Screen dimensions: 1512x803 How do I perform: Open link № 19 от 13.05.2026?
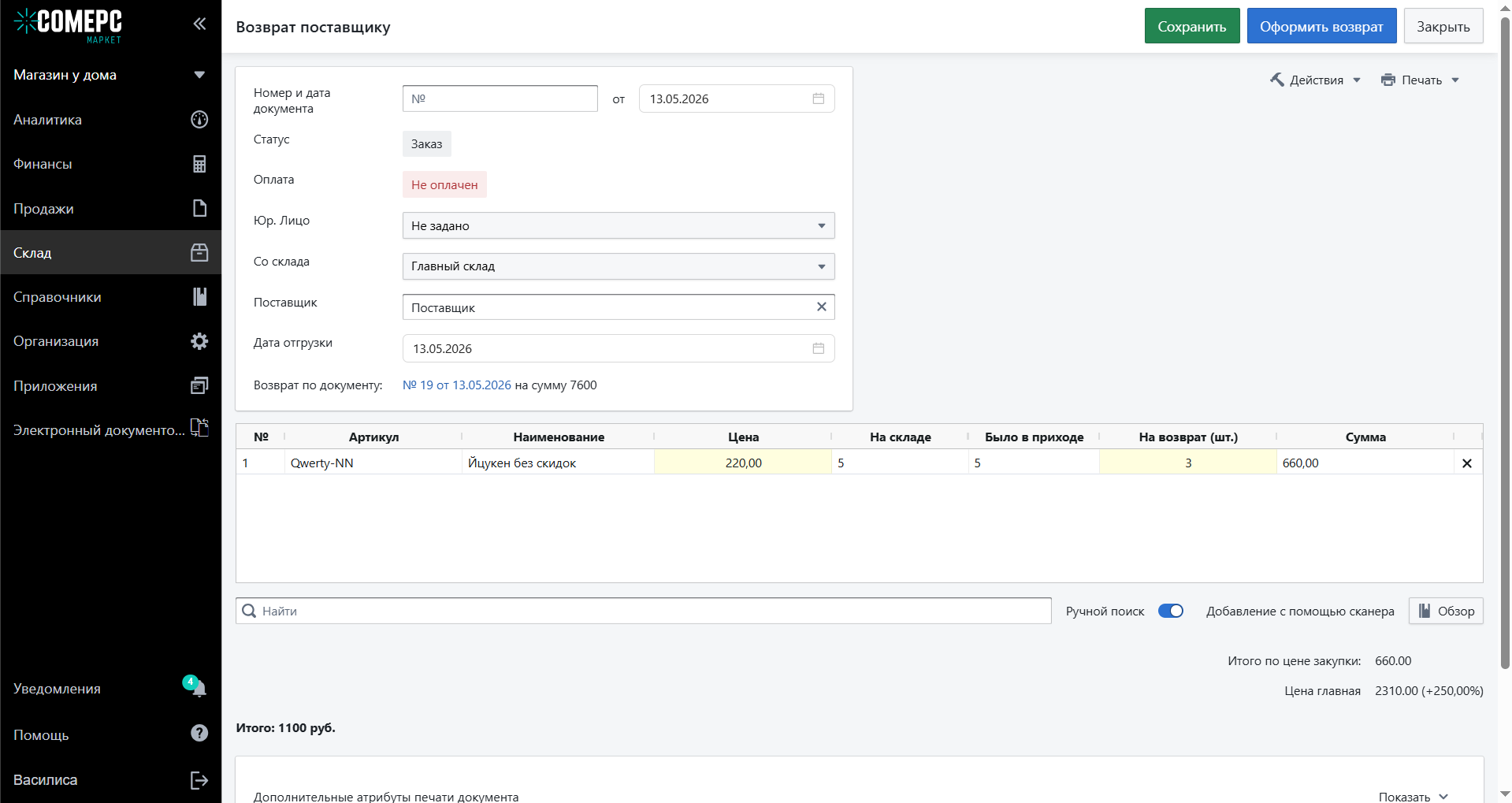click(457, 385)
